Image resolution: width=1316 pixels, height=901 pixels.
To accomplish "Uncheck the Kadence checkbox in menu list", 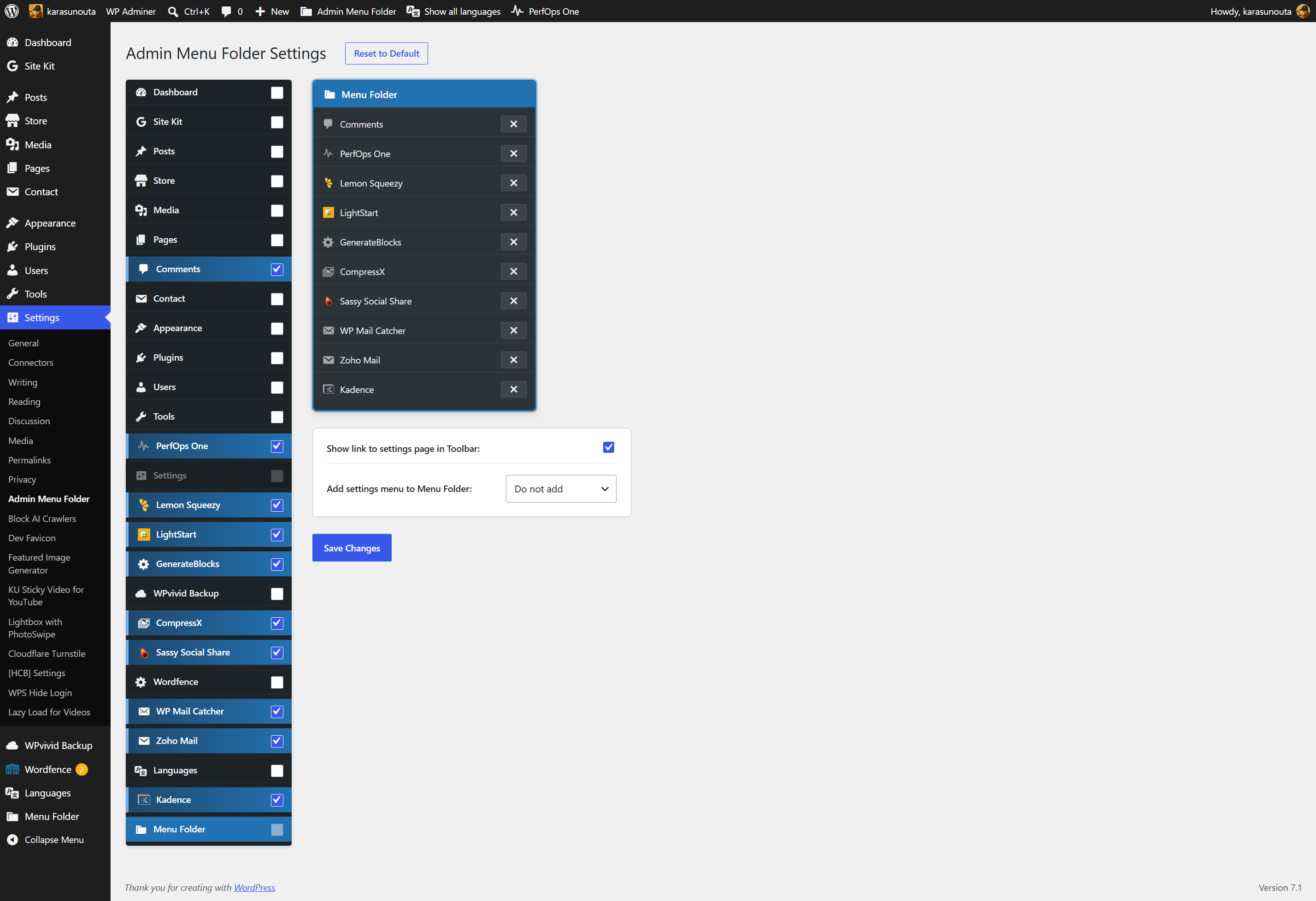I will pyautogui.click(x=277, y=800).
